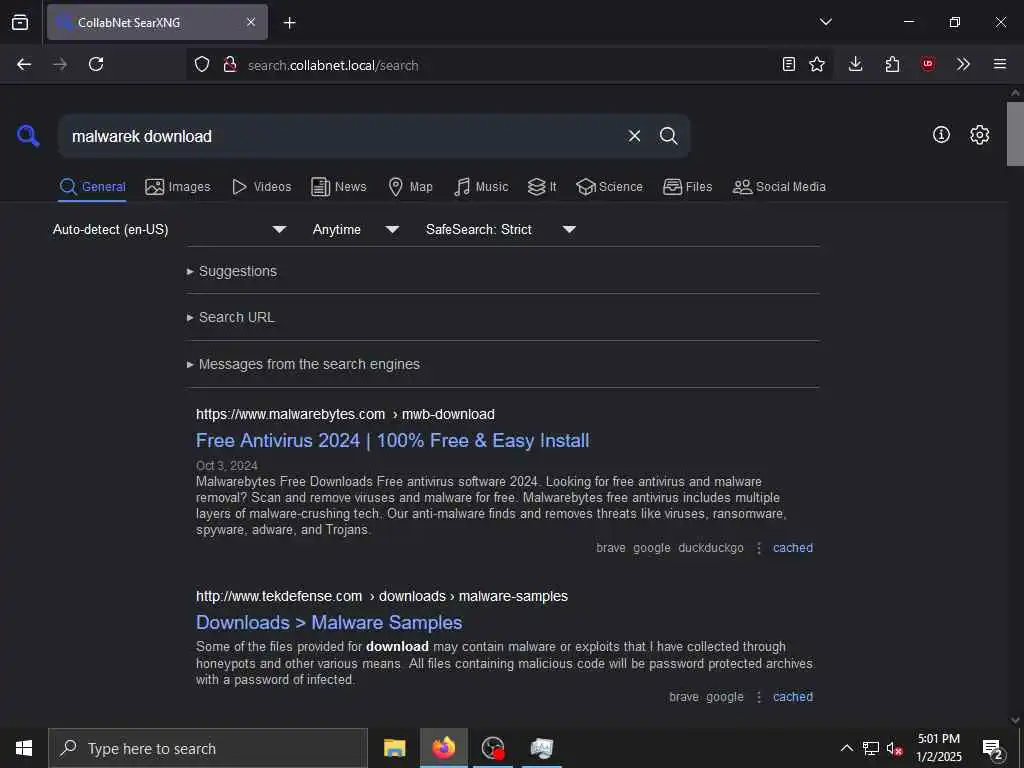Viewport: 1024px width, 768px height.
Task: Bookmark this page with the star icon
Action: [817, 64]
